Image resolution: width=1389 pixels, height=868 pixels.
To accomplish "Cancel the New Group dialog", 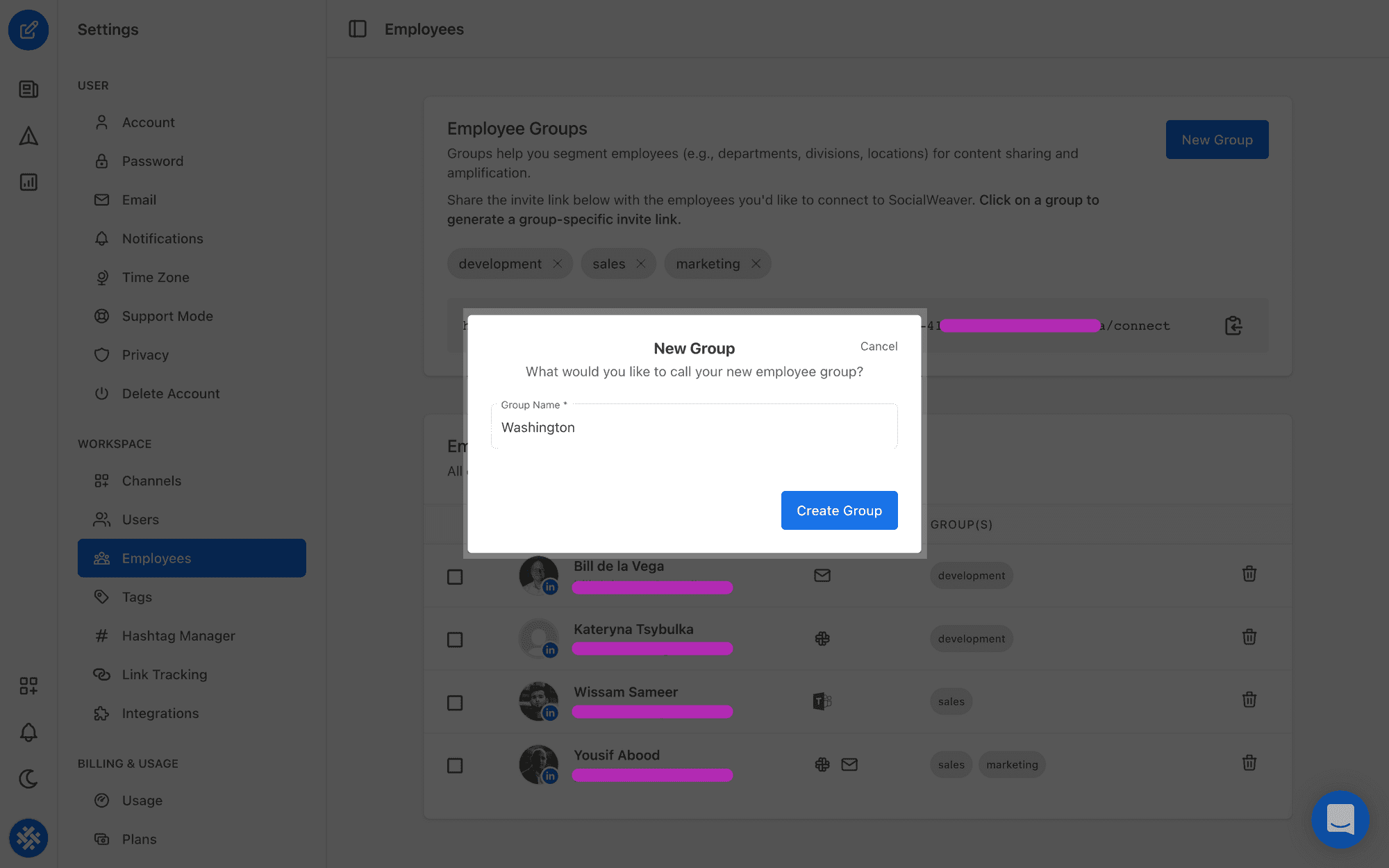I will 879,346.
